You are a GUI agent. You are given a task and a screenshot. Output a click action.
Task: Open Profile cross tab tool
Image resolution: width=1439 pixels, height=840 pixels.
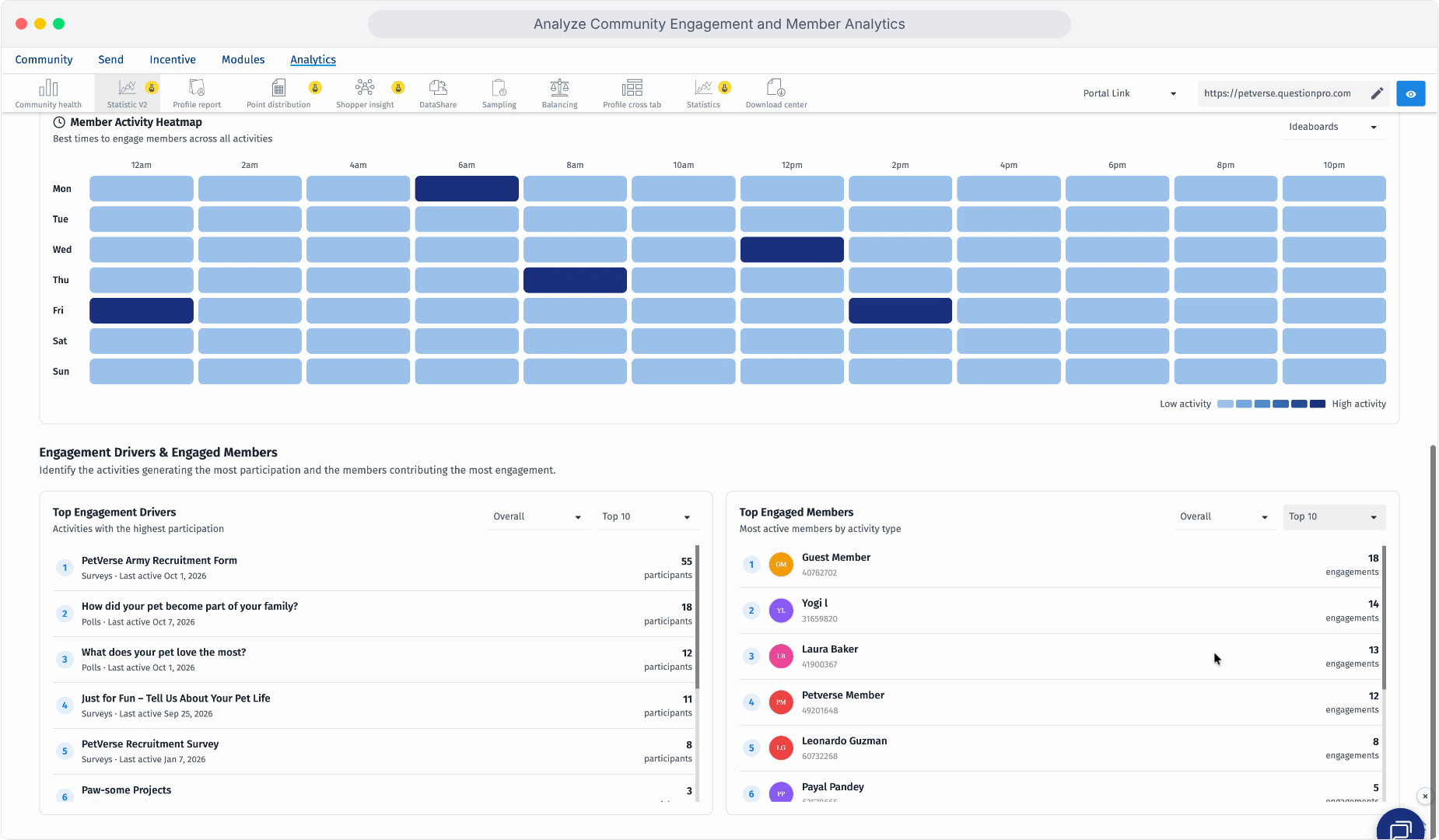tap(632, 93)
